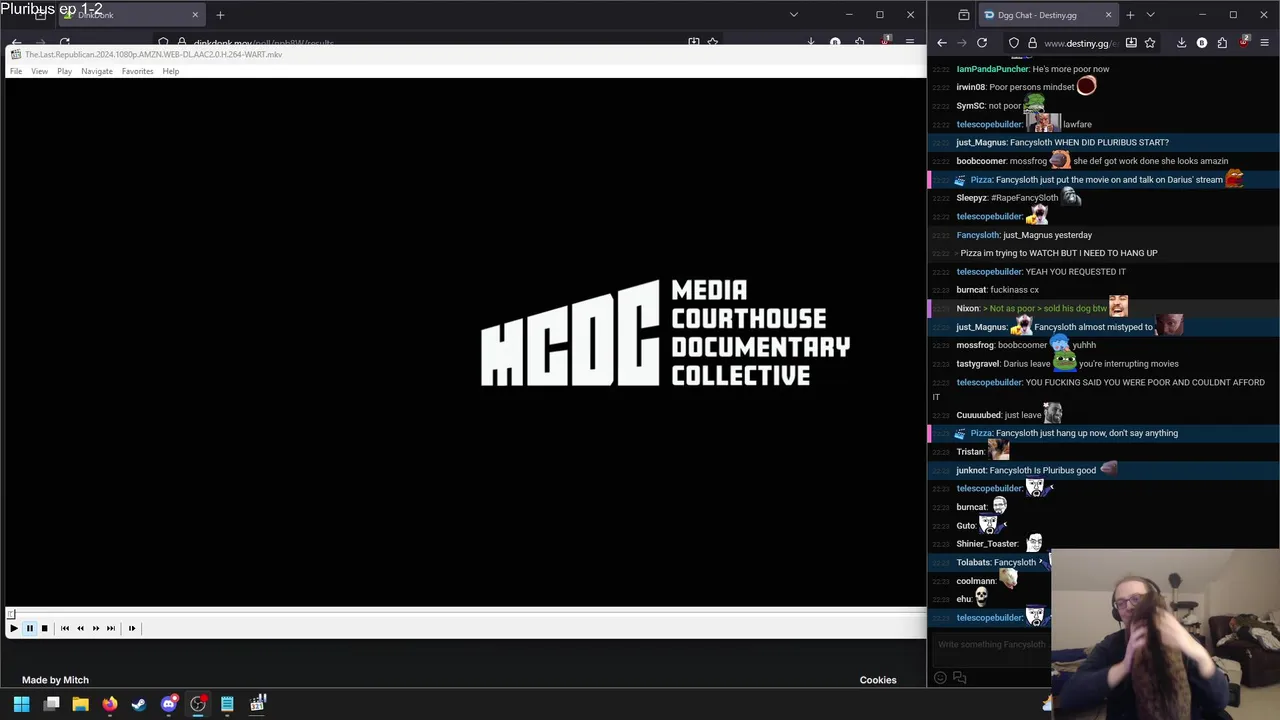The height and width of the screenshot is (720, 1280).
Task: Fast-forward the video with increase rate button
Action: pos(95,628)
